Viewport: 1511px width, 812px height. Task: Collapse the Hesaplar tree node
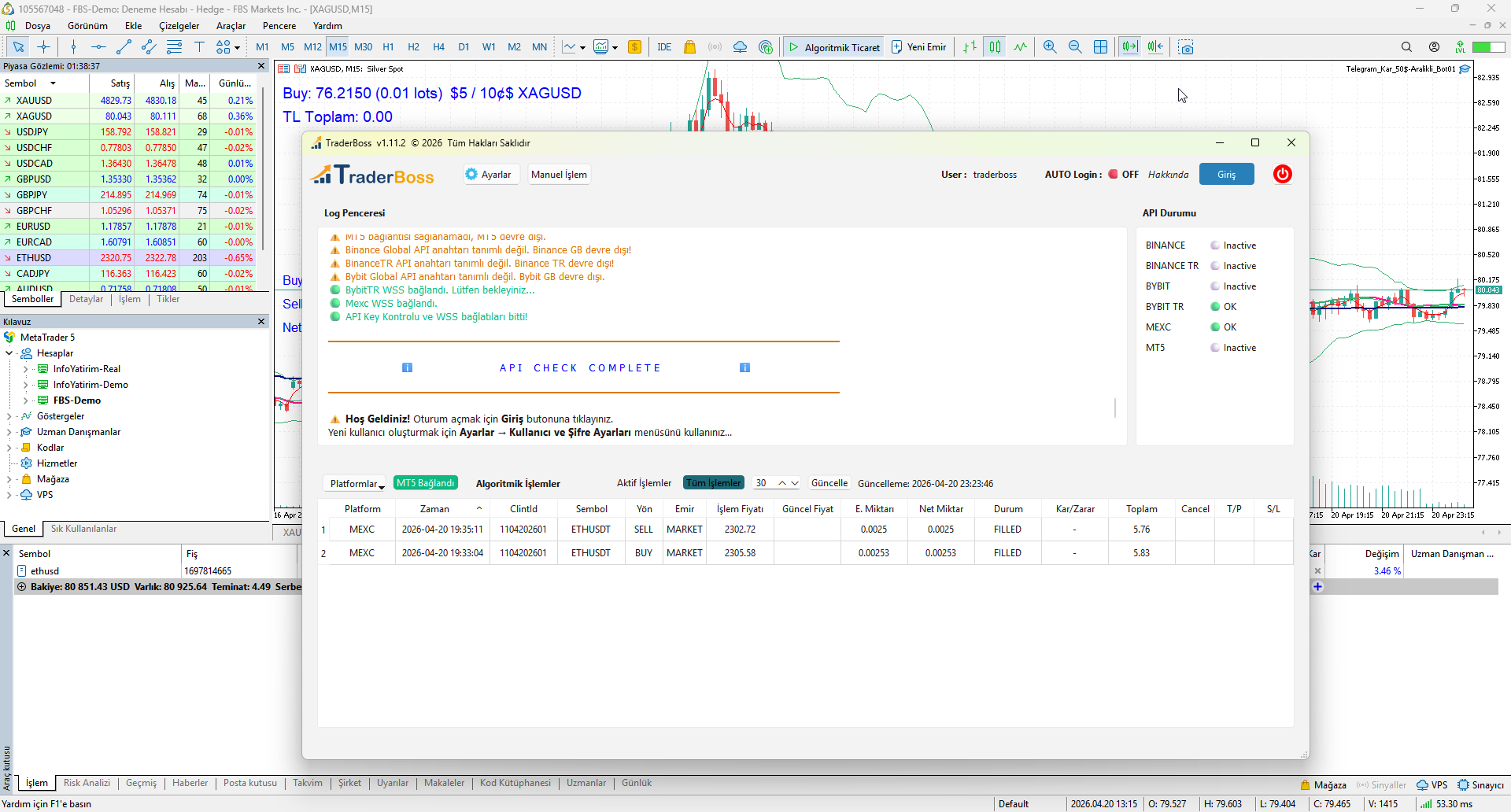point(9,353)
